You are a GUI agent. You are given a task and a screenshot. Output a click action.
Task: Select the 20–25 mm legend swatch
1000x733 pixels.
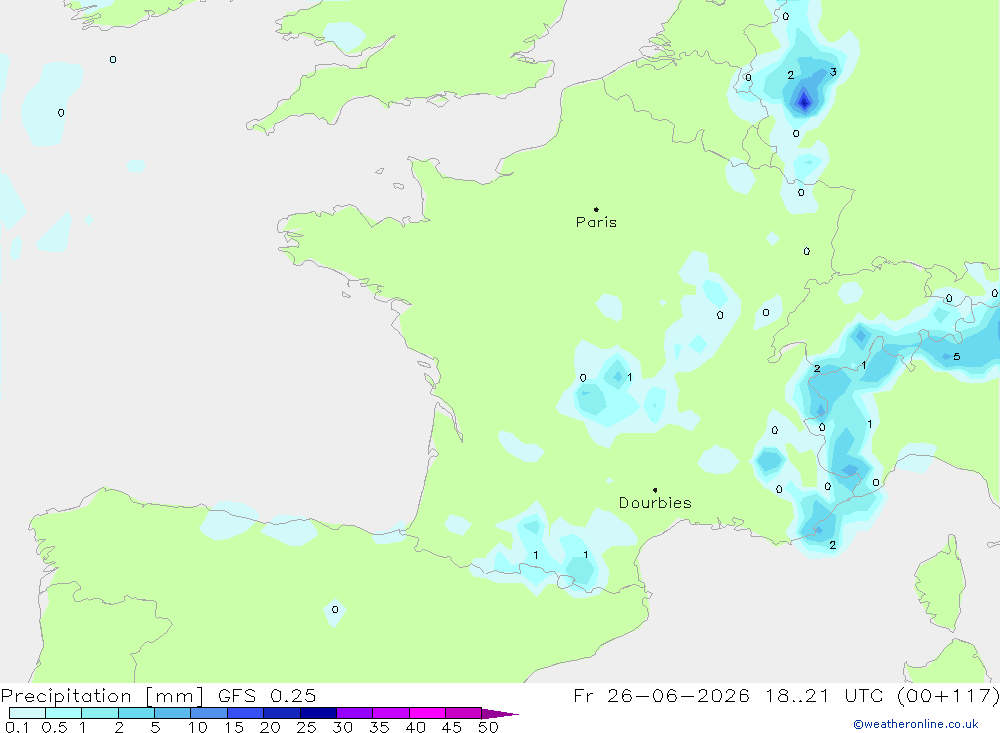point(282,713)
